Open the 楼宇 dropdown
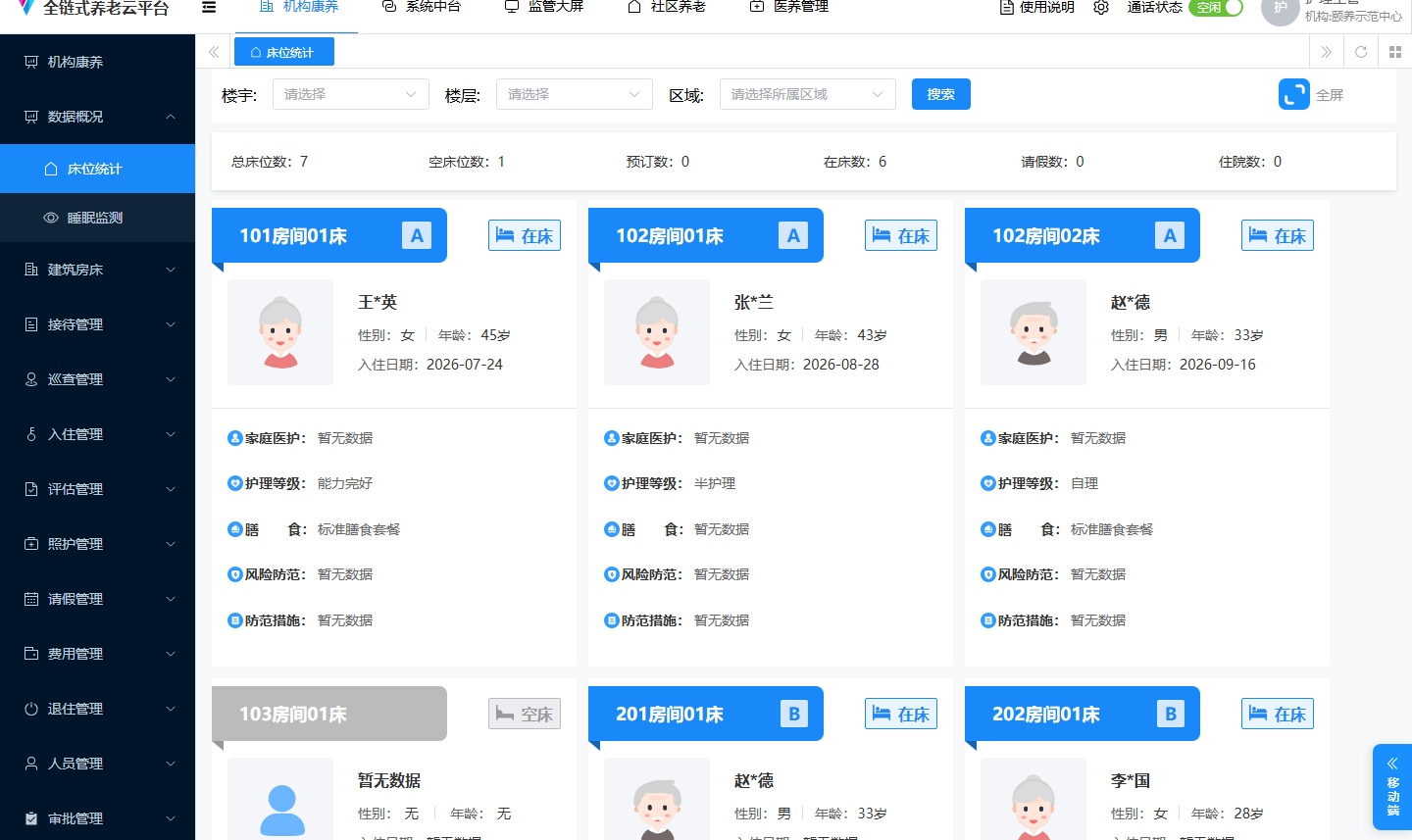The image size is (1412, 840). (x=351, y=94)
